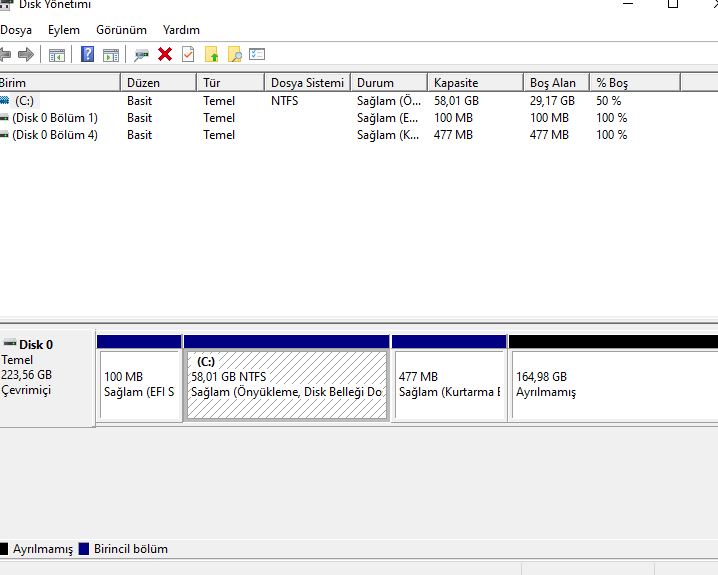Image resolution: width=718 pixels, height=575 pixels.
Task: Open the Dosya menu
Action: pos(16,30)
